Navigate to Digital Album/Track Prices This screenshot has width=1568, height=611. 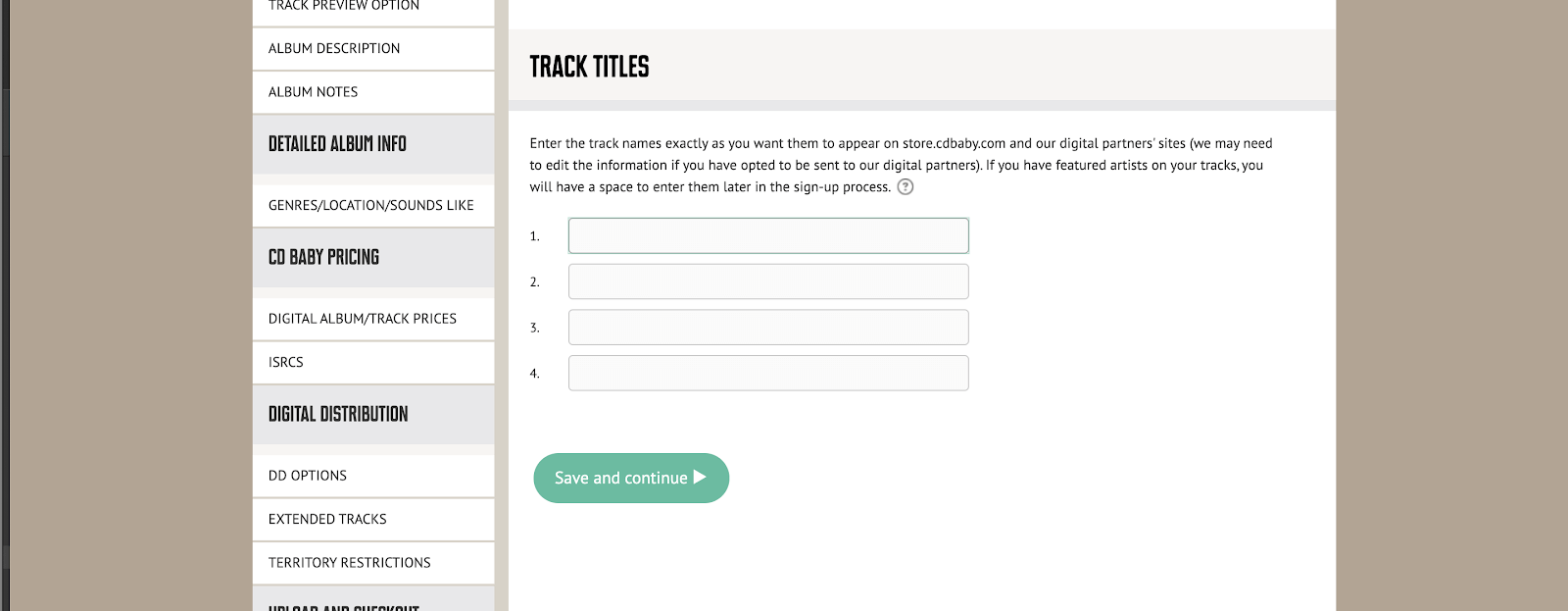tap(363, 319)
